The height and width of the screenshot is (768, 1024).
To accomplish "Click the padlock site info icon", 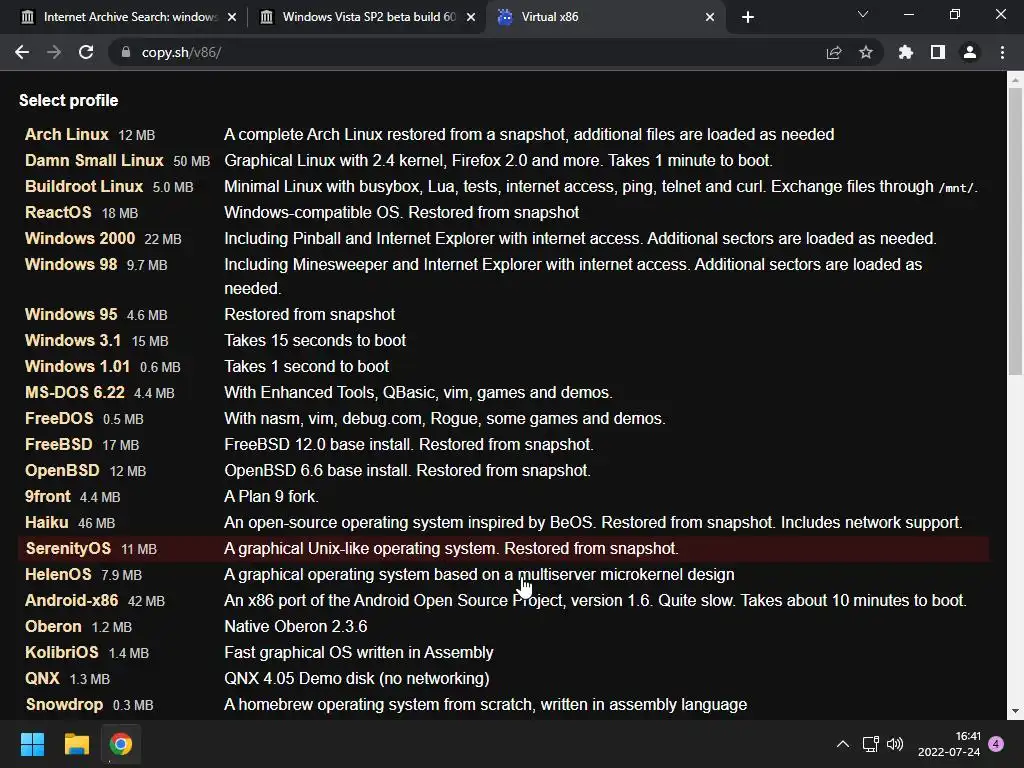I will coord(125,52).
